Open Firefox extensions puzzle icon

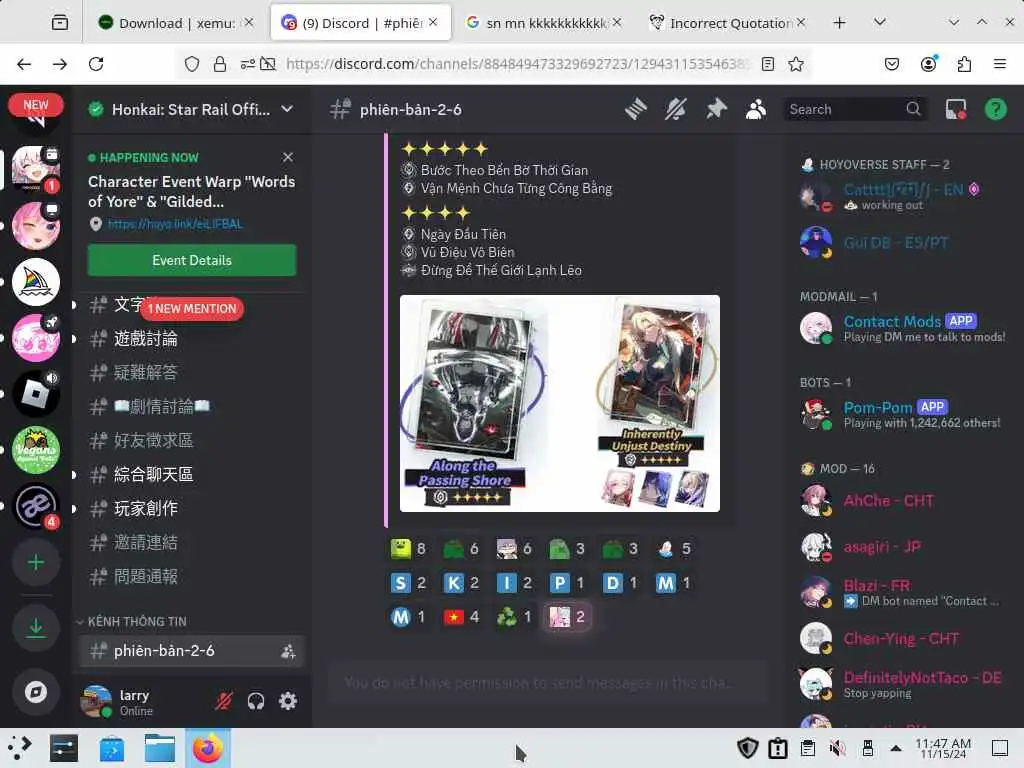964,64
